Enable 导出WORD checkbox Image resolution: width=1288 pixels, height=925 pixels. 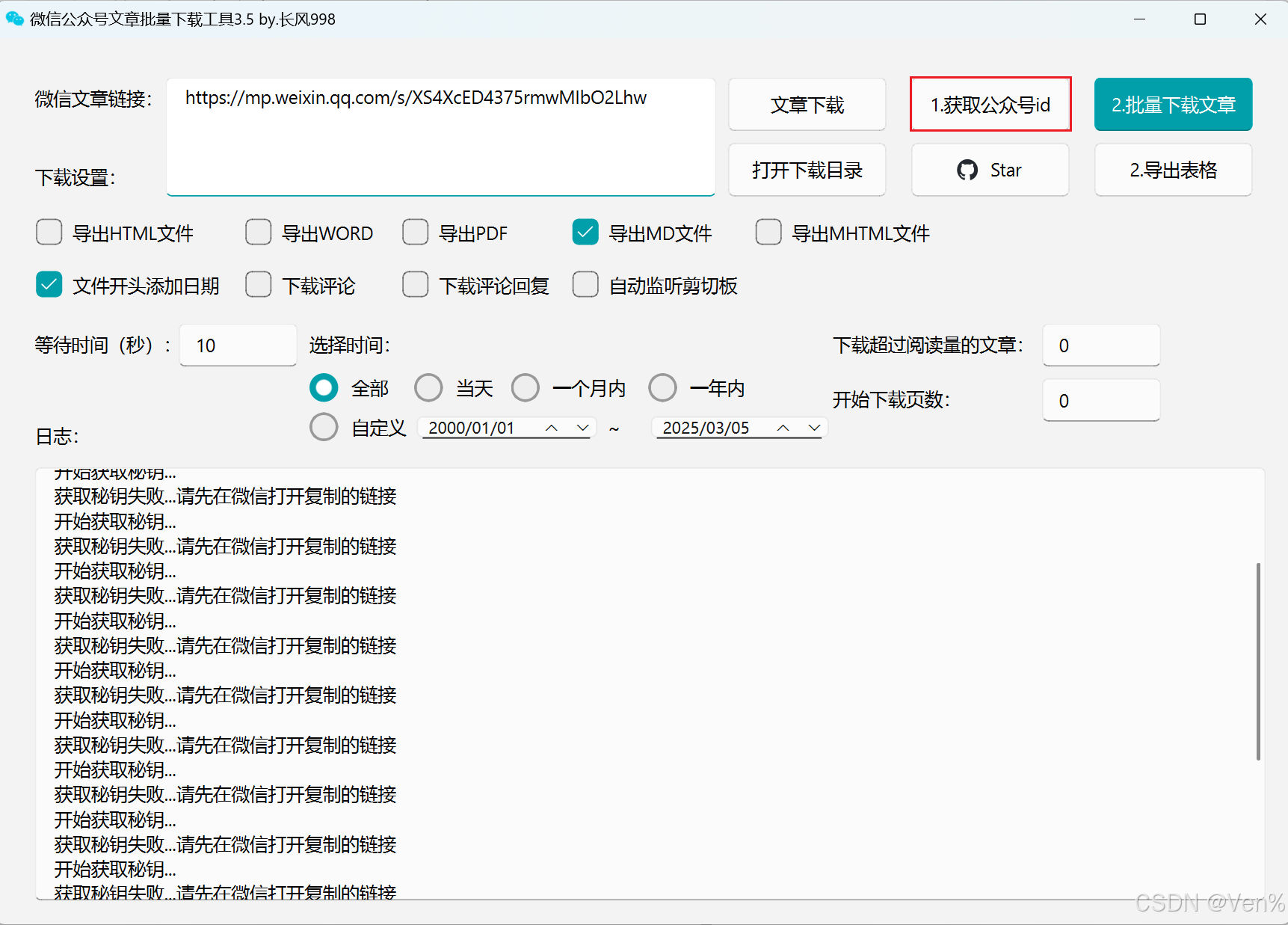[259, 233]
